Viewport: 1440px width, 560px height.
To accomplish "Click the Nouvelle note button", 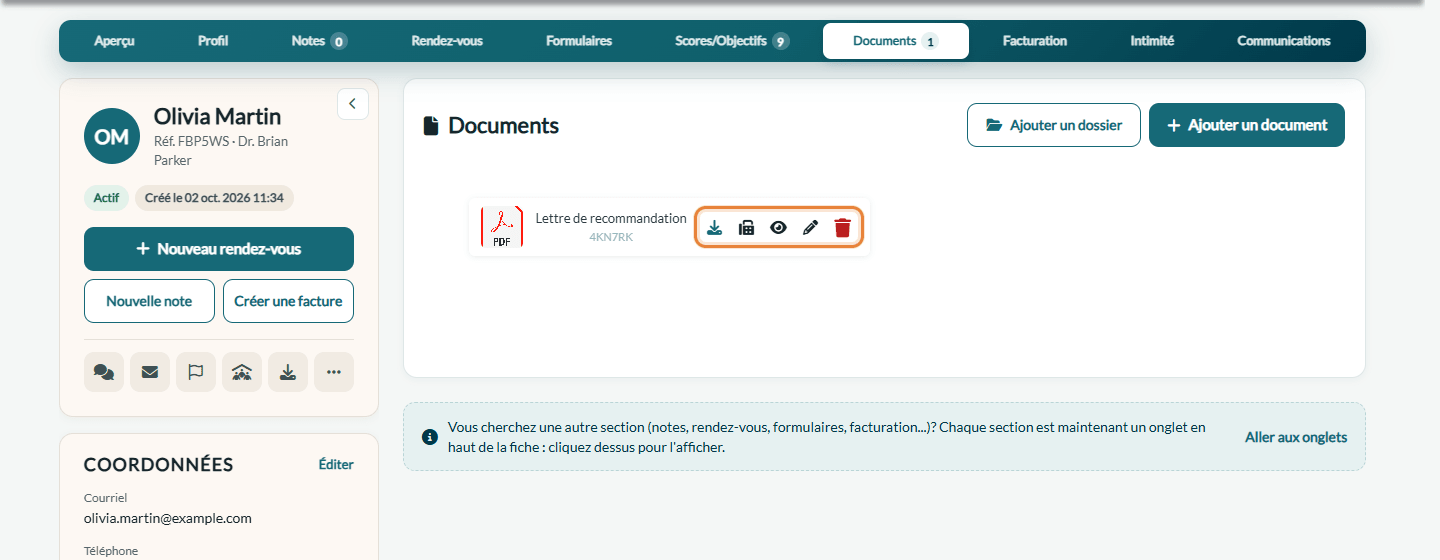I will tap(149, 301).
